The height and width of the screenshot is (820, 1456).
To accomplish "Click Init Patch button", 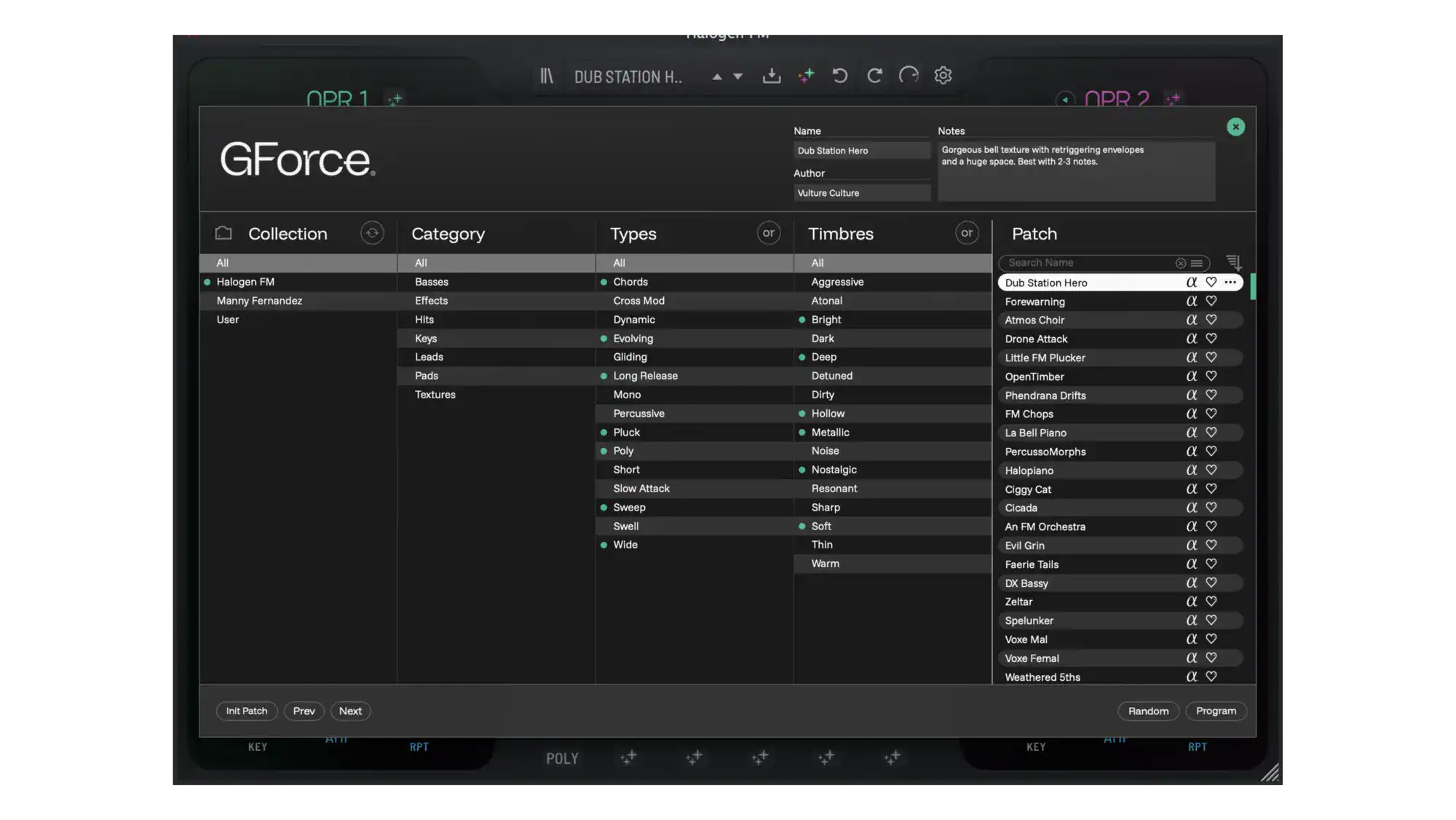I will (x=247, y=711).
